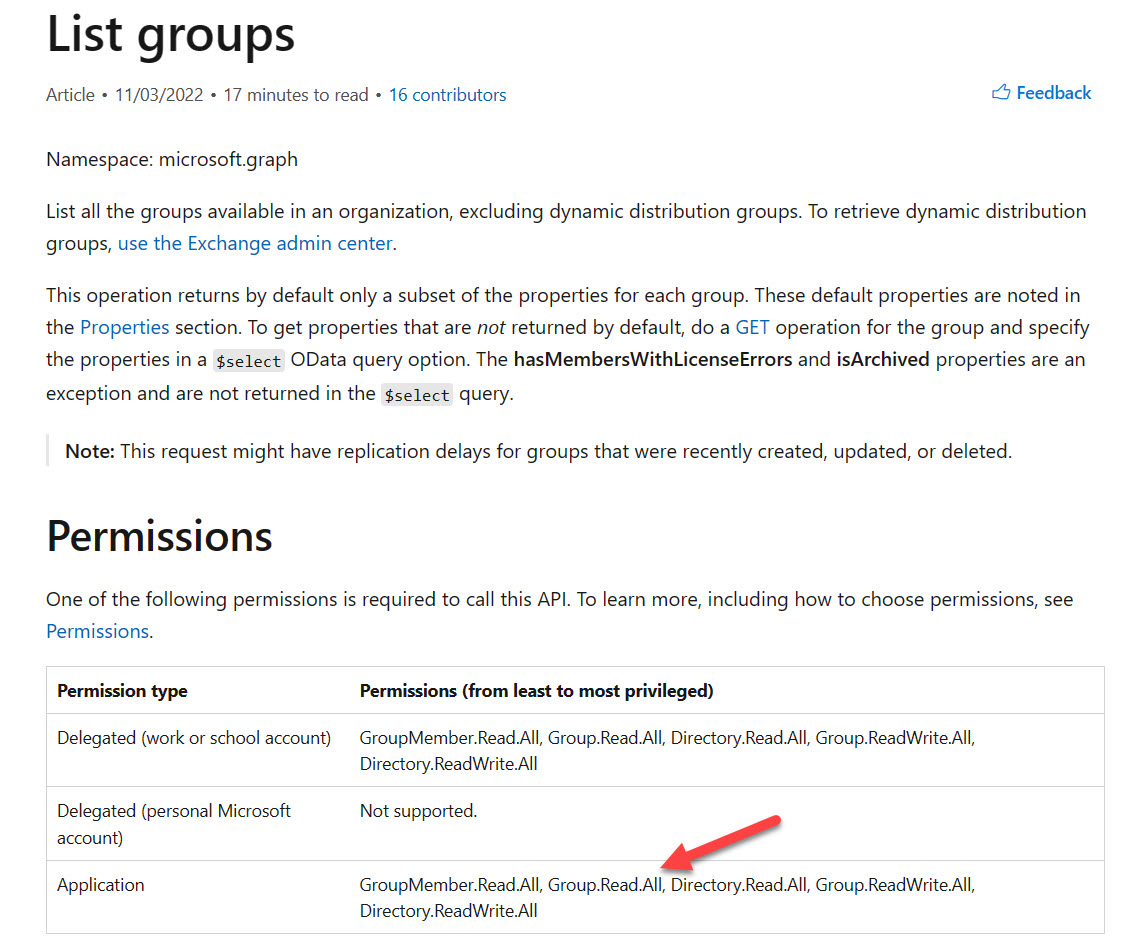Click the List groups page heading

[171, 35]
